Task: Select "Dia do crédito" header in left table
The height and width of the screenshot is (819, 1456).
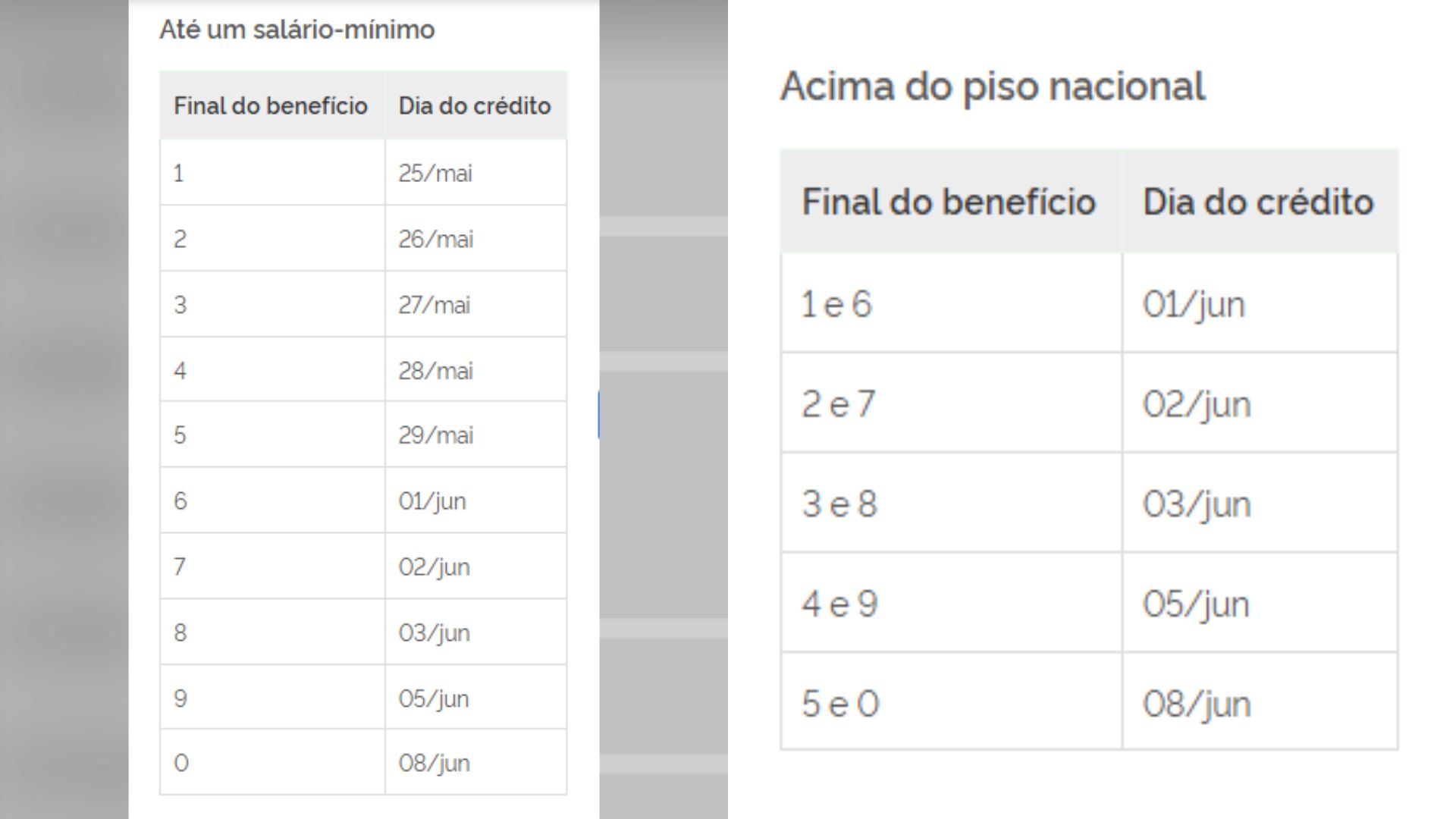Action: (475, 106)
